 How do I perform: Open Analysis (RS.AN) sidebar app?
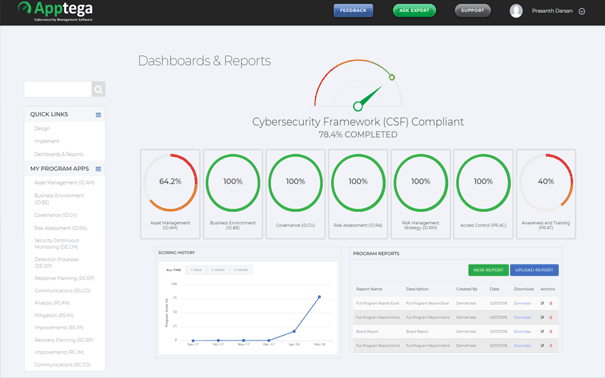pos(52,303)
